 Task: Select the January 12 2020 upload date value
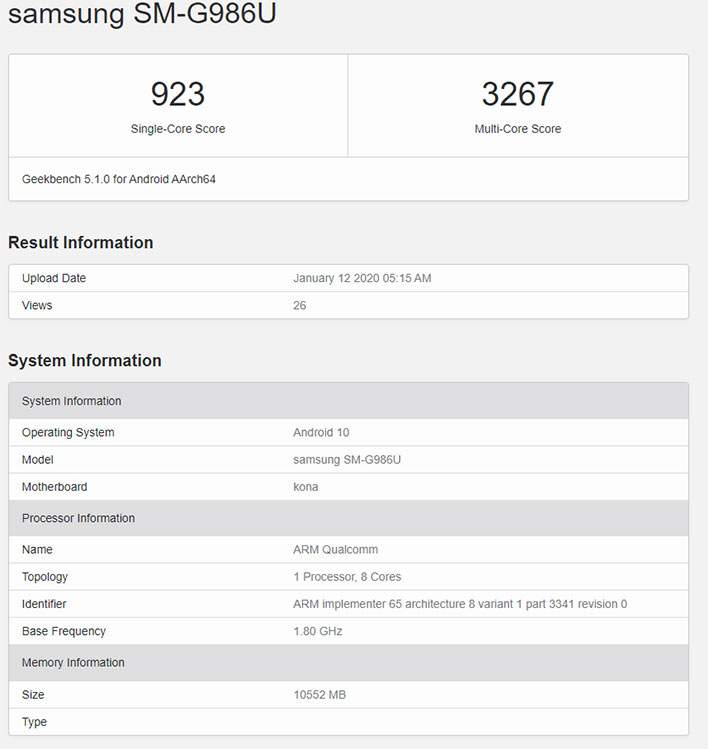point(362,278)
